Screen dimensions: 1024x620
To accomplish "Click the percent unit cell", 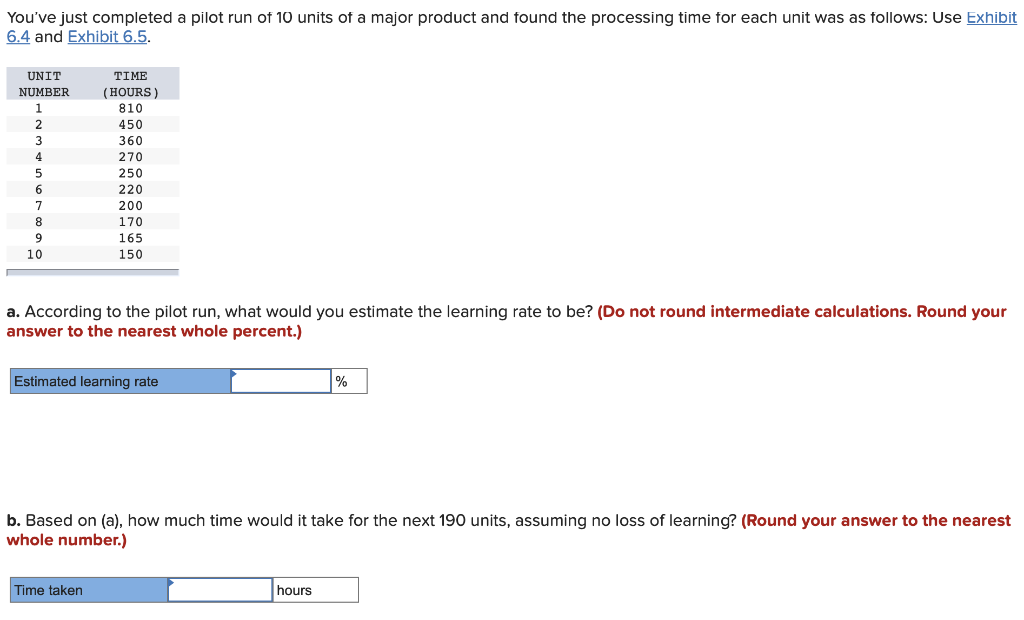I will (x=349, y=381).
